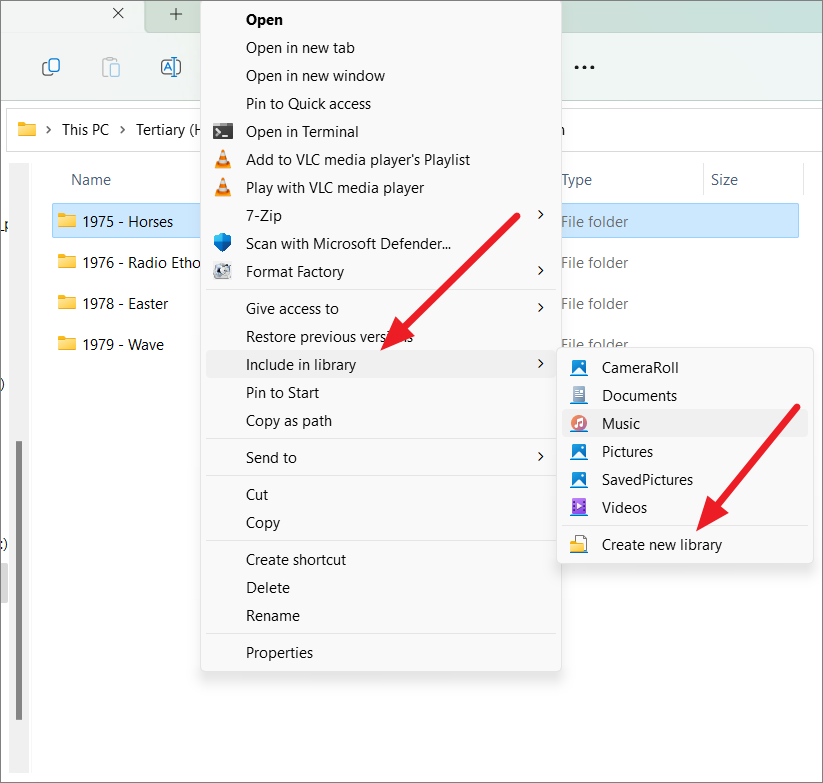
Task: Expand the Include in library submenu arrow
Action: tap(541, 364)
